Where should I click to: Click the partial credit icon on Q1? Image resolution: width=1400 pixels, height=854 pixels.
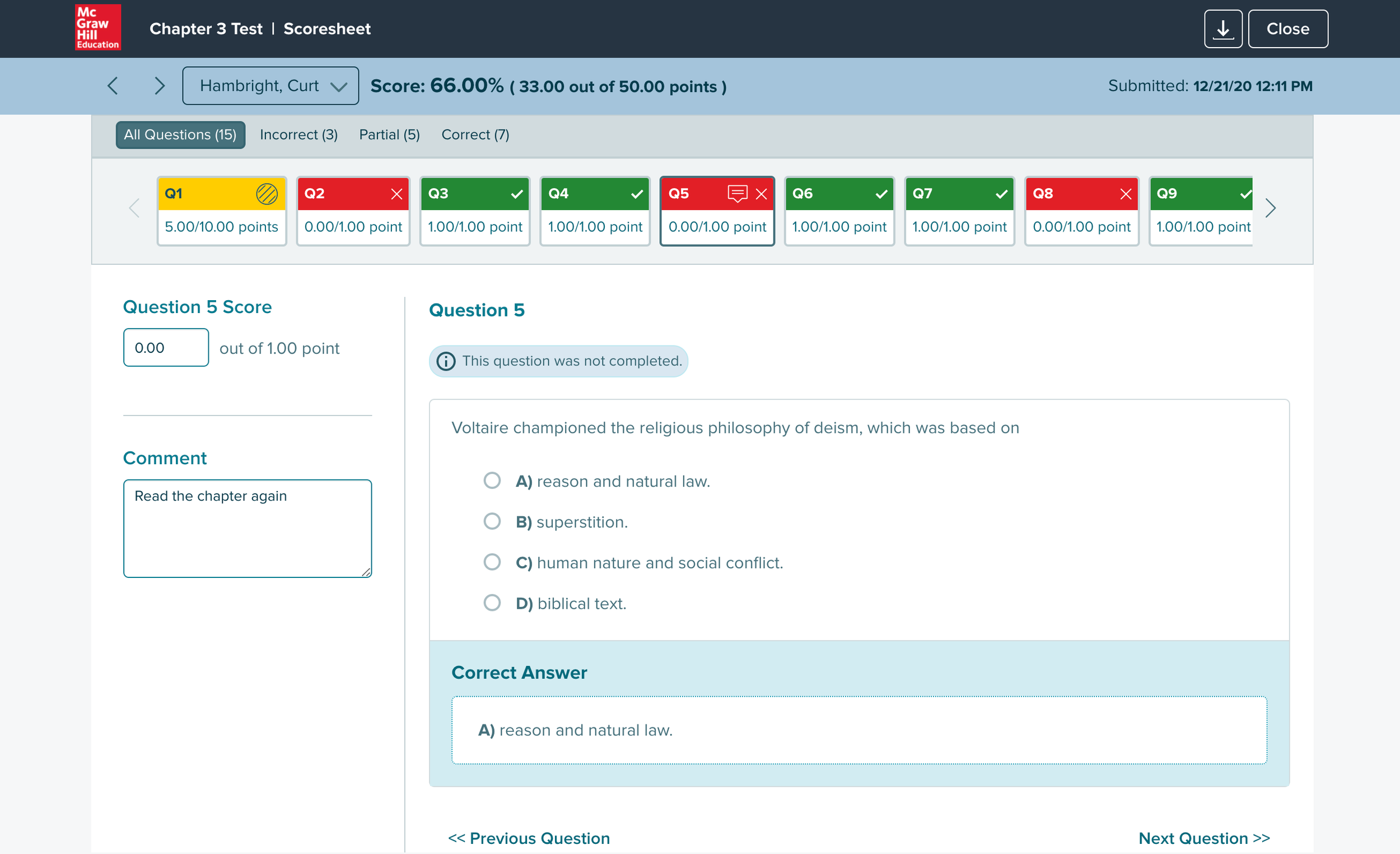coord(266,193)
